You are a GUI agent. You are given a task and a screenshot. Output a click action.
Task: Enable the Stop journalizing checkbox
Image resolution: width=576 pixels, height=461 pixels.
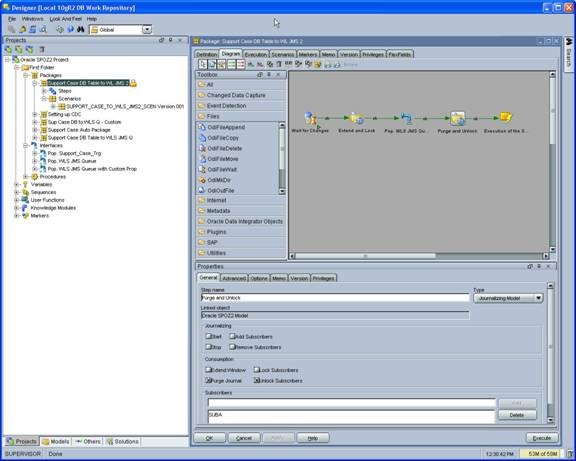(208, 347)
